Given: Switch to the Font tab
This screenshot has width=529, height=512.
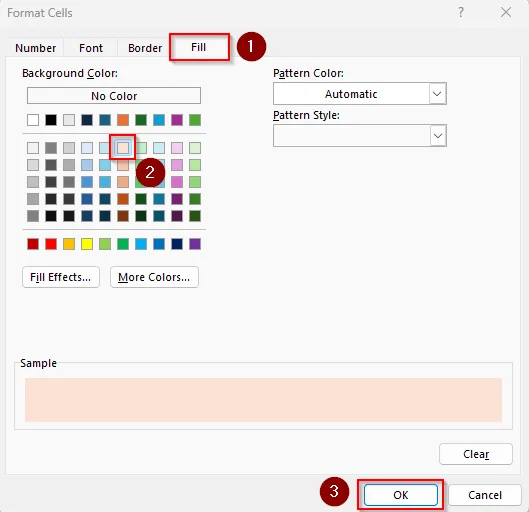Looking at the screenshot, I should click(x=91, y=48).
